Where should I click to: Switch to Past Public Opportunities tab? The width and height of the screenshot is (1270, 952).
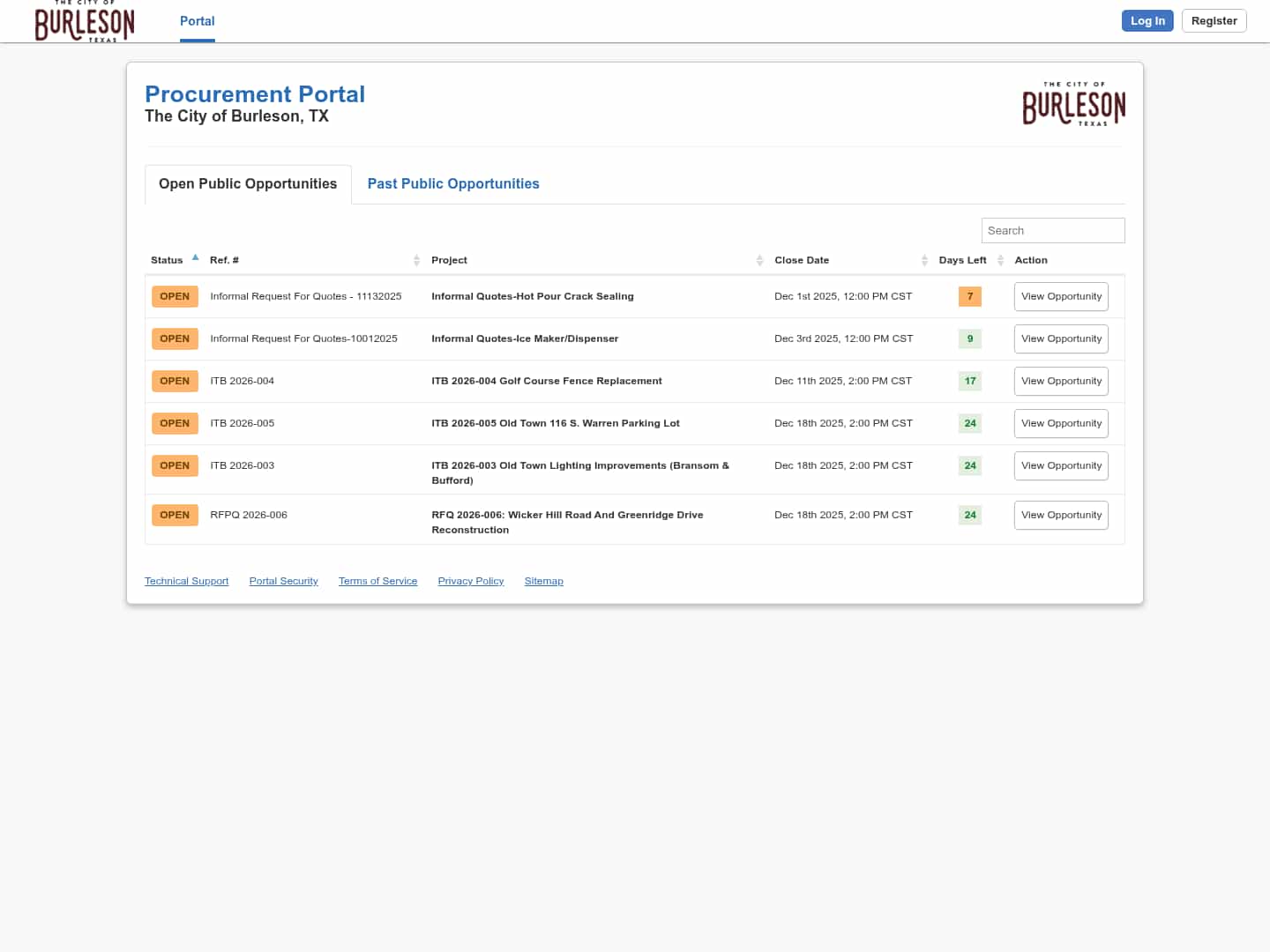click(x=453, y=184)
